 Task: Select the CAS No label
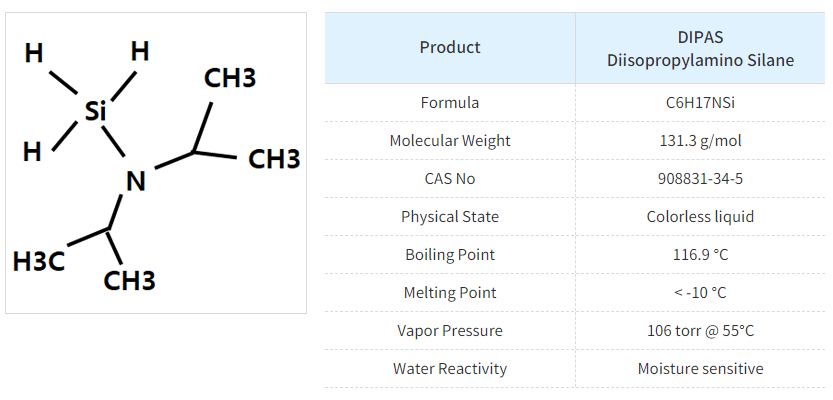tap(450, 179)
